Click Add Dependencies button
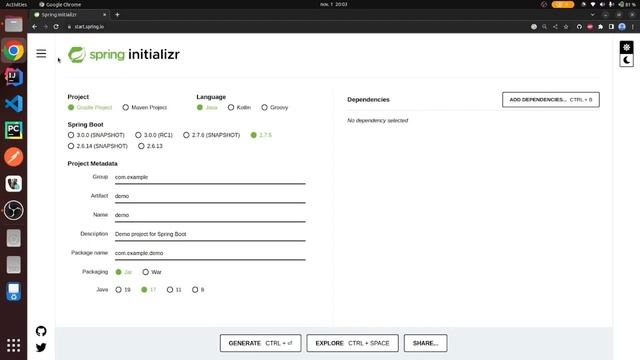The height and width of the screenshot is (360, 640). (x=551, y=100)
